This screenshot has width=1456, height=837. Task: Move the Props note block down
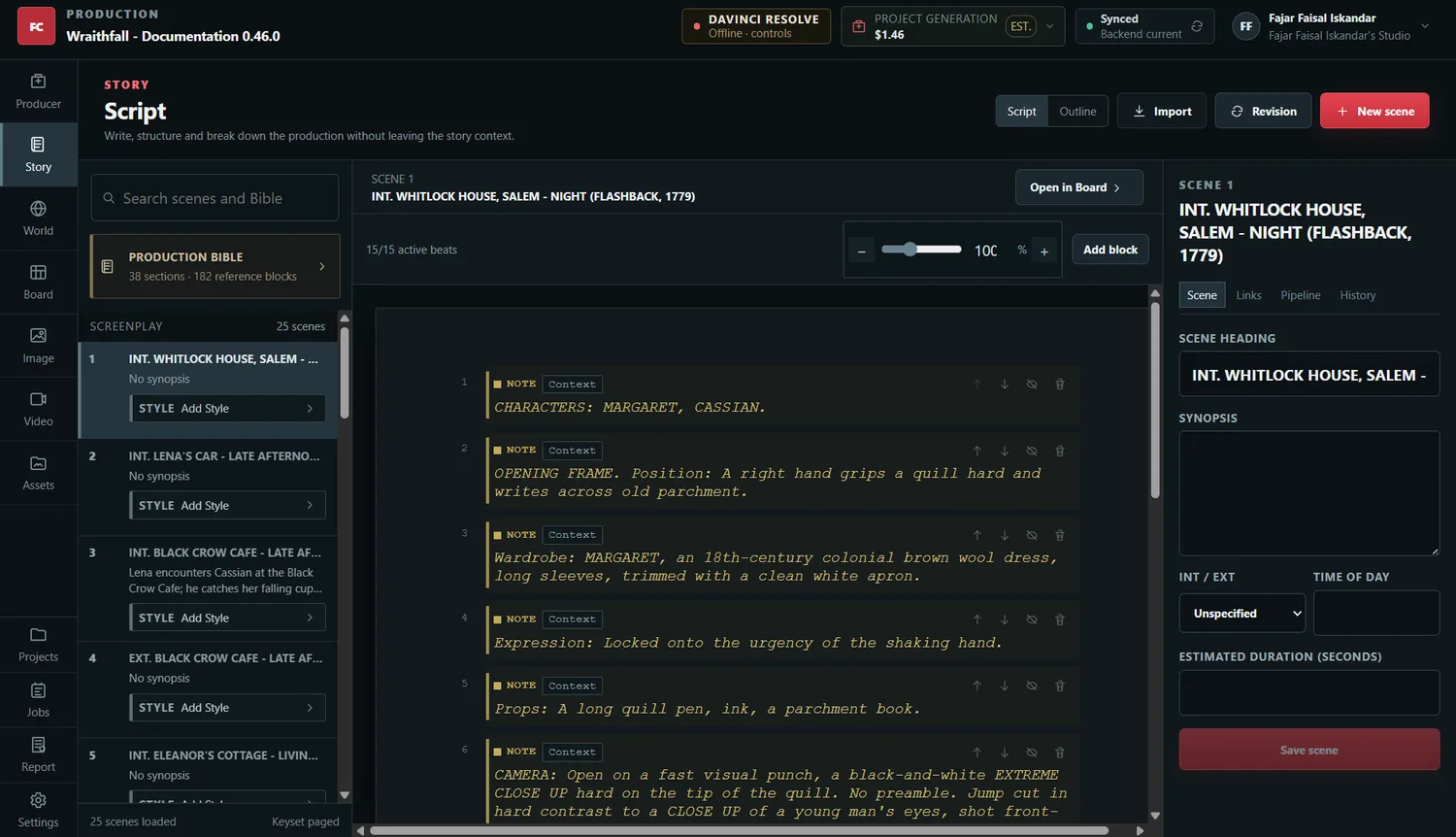1005,686
